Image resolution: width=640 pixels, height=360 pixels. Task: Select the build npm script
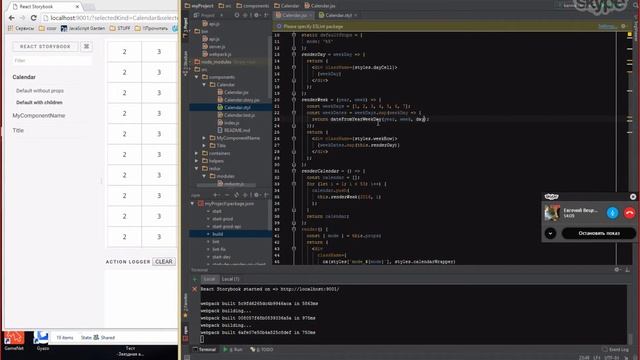pyautogui.click(x=218, y=234)
